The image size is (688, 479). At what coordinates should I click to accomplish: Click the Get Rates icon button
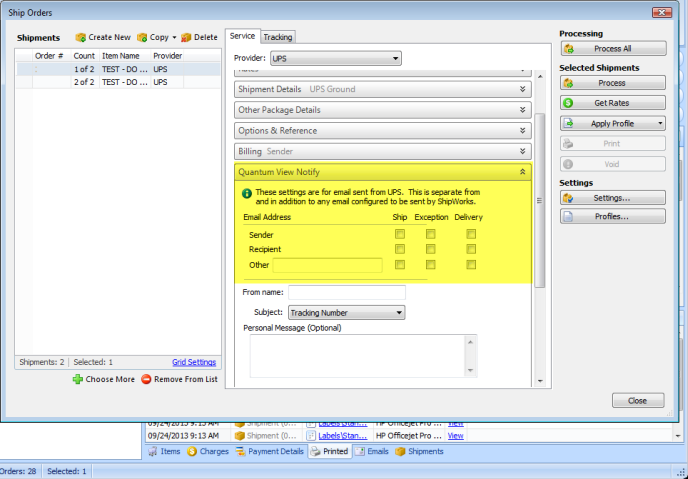coord(570,103)
